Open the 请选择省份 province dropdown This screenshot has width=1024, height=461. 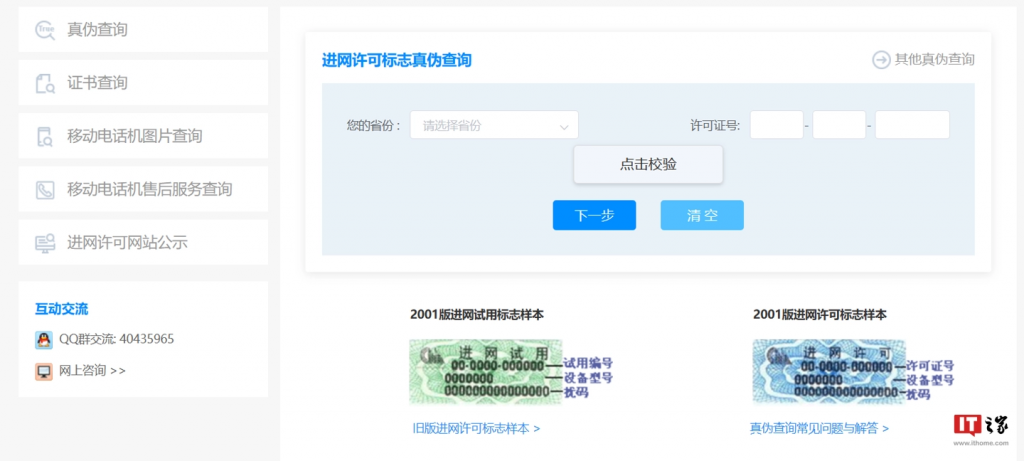coord(494,125)
